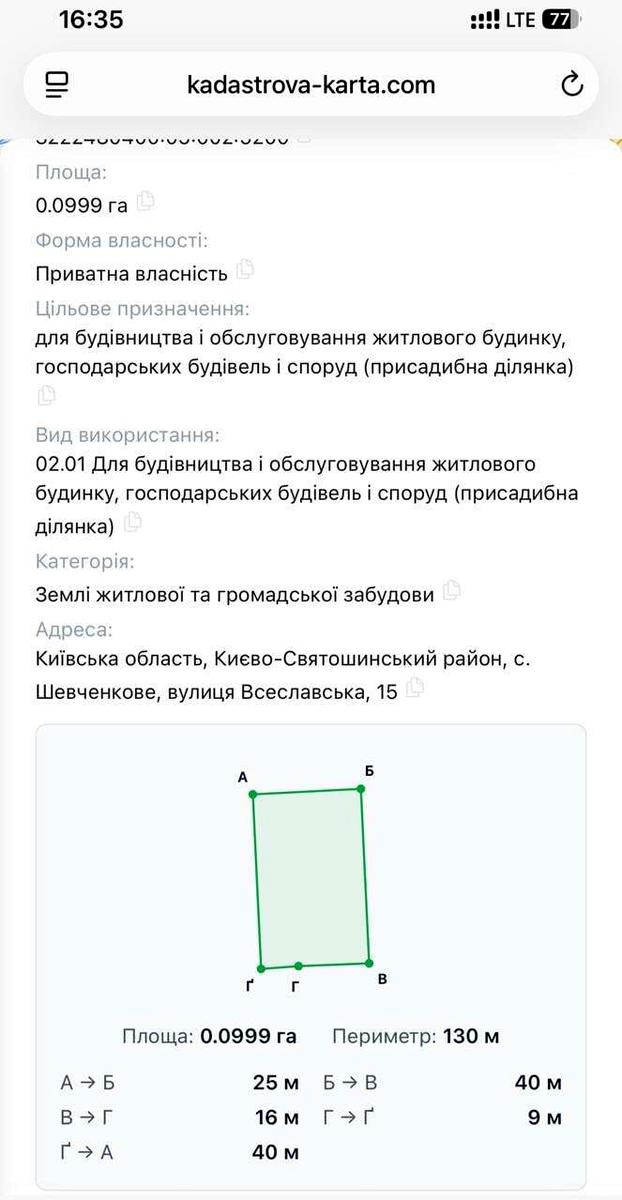The width and height of the screenshot is (622, 1200).
Task: Open the Safari page menu icon
Action: pyautogui.click(x=57, y=85)
